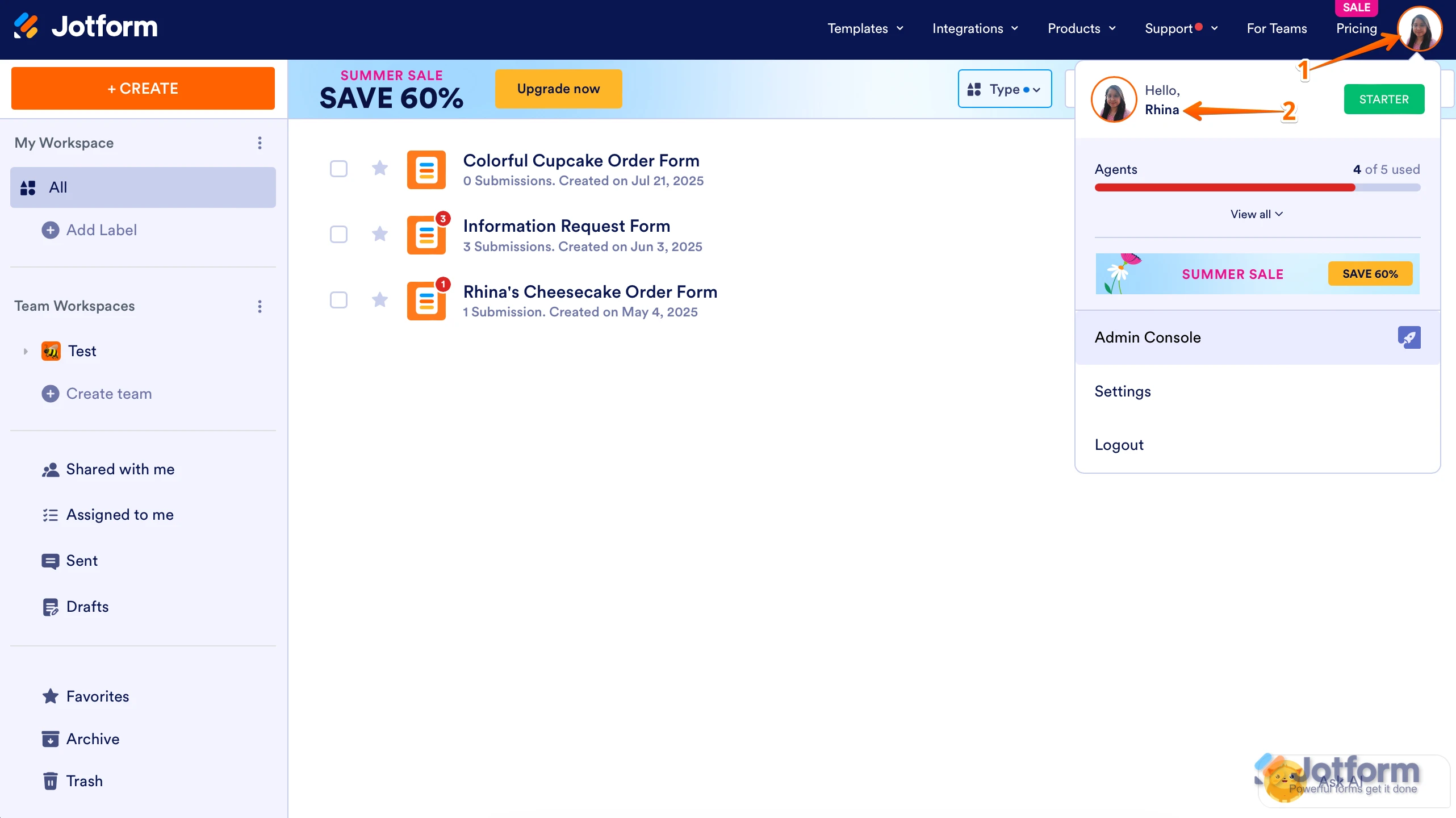Expand View all under Agents usage
The image size is (1456, 818).
click(x=1257, y=214)
